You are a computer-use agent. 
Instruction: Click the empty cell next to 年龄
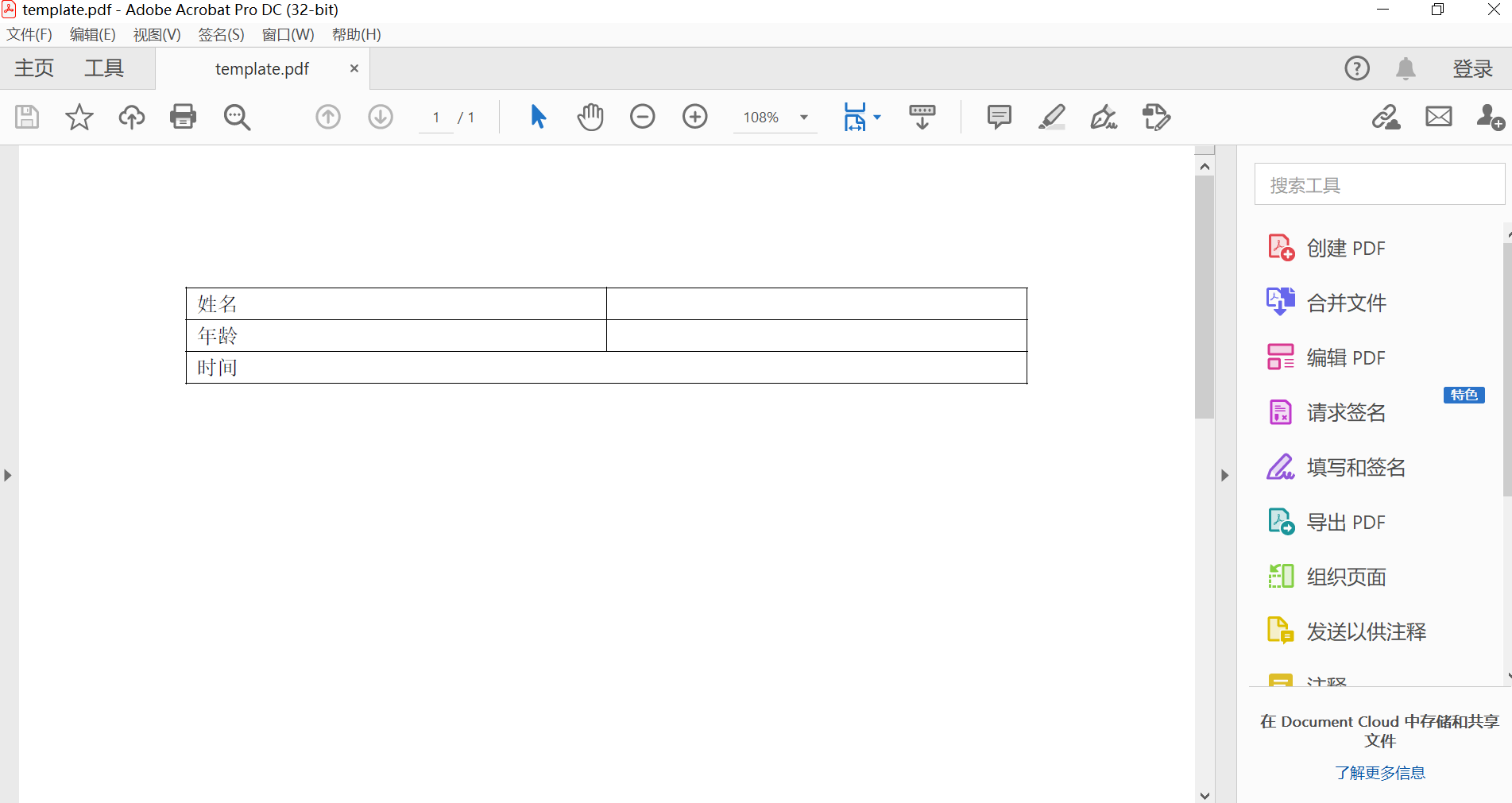click(817, 336)
